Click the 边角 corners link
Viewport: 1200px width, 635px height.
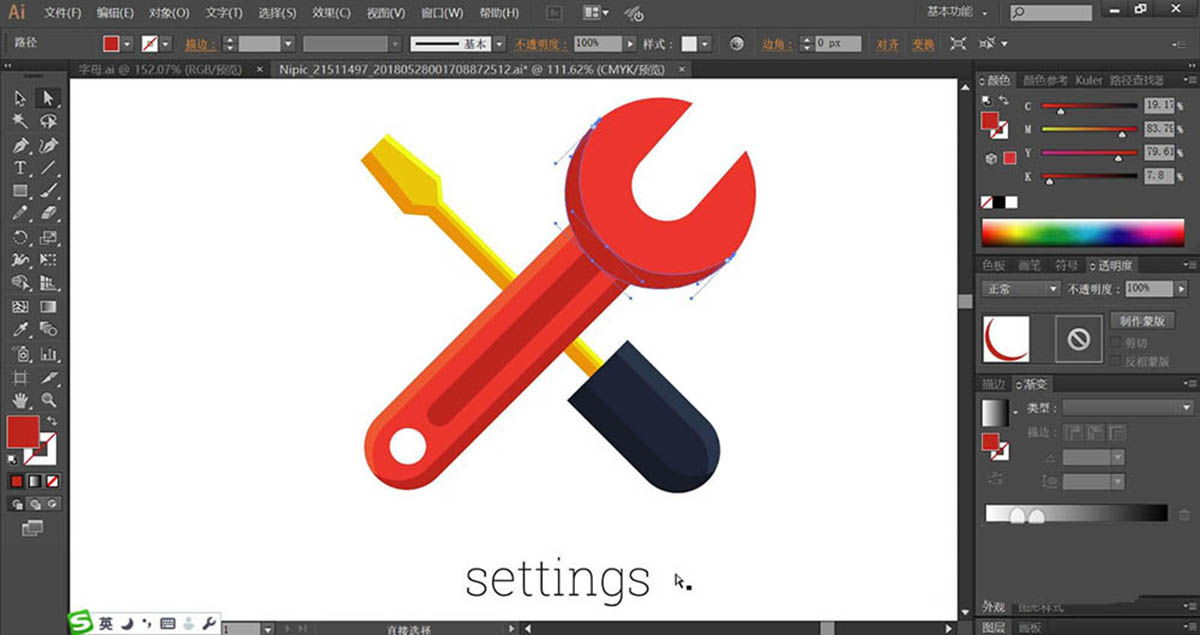pyautogui.click(x=776, y=44)
